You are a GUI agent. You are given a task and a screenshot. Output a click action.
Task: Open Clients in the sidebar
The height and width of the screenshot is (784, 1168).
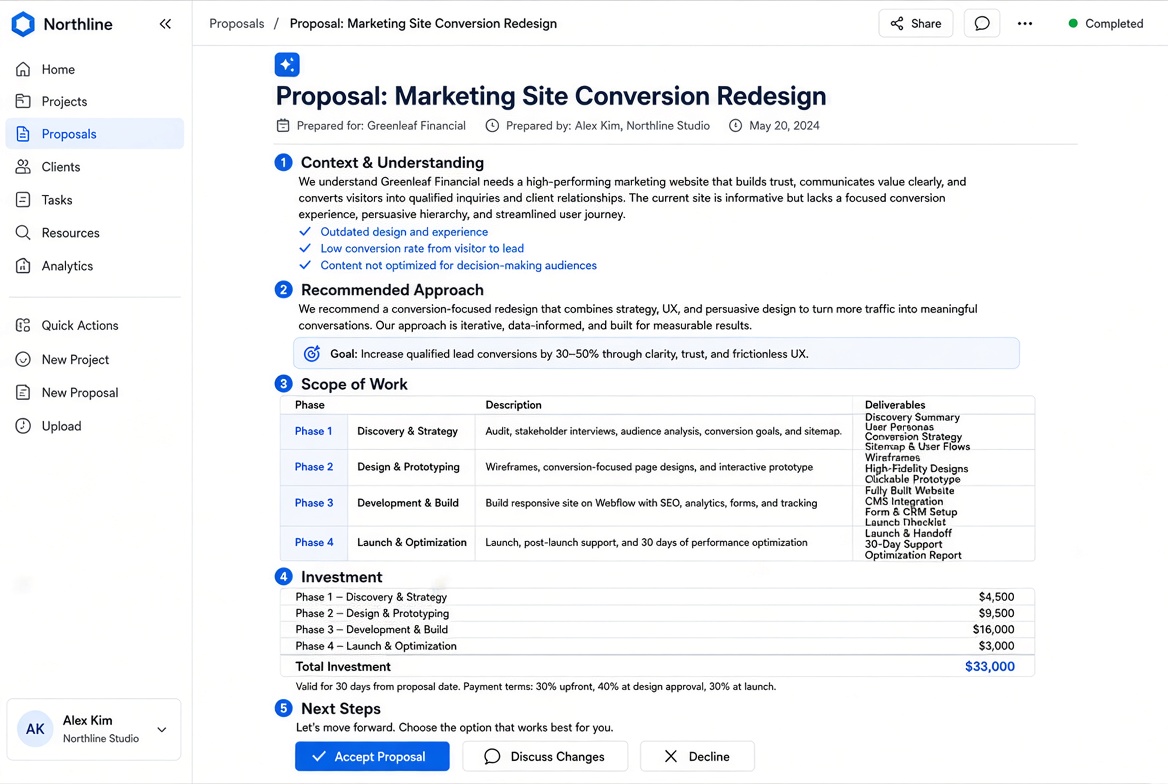[x=95, y=167]
